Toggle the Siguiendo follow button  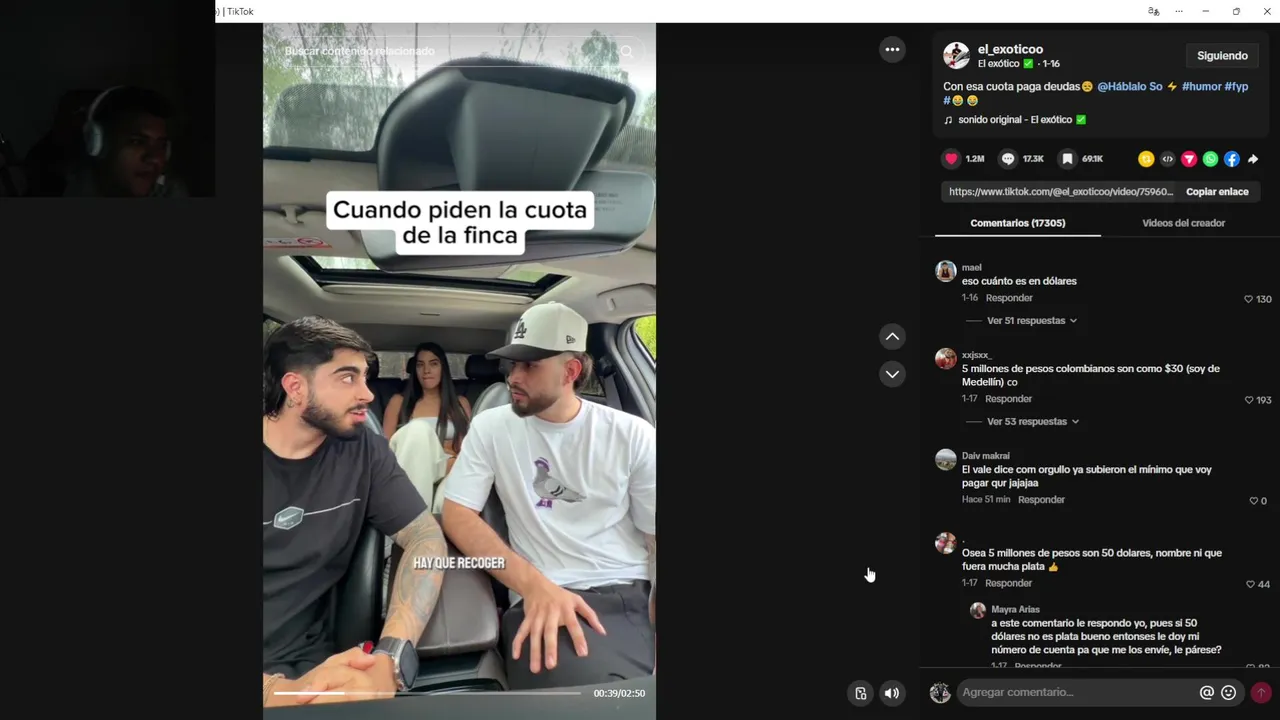(1222, 56)
